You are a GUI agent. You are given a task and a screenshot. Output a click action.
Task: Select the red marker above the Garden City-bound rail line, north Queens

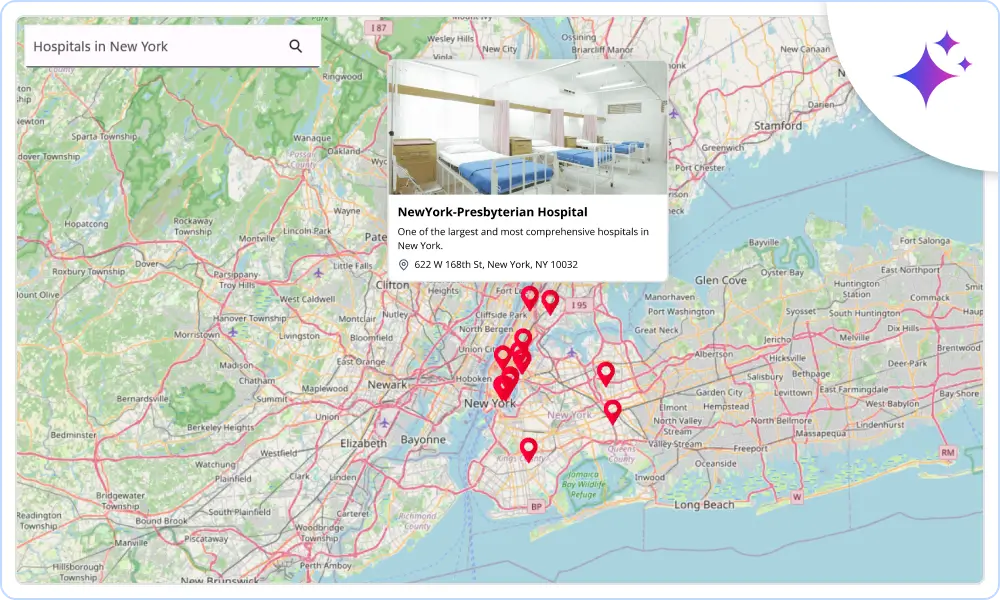605,374
